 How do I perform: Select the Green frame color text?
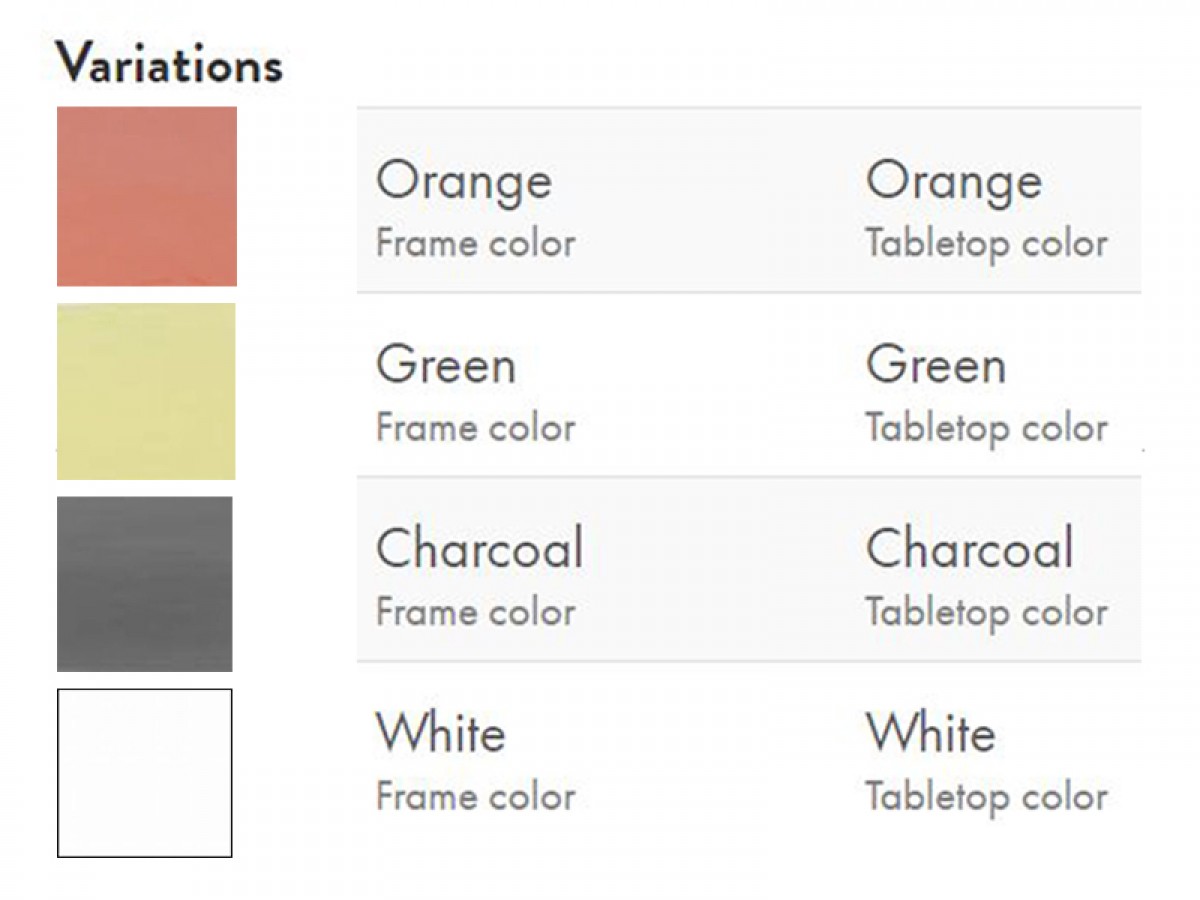446,365
